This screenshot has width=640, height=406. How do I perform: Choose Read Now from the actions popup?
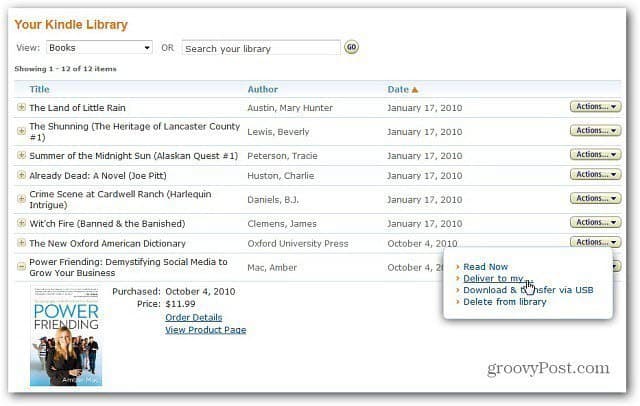tap(485, 266)
